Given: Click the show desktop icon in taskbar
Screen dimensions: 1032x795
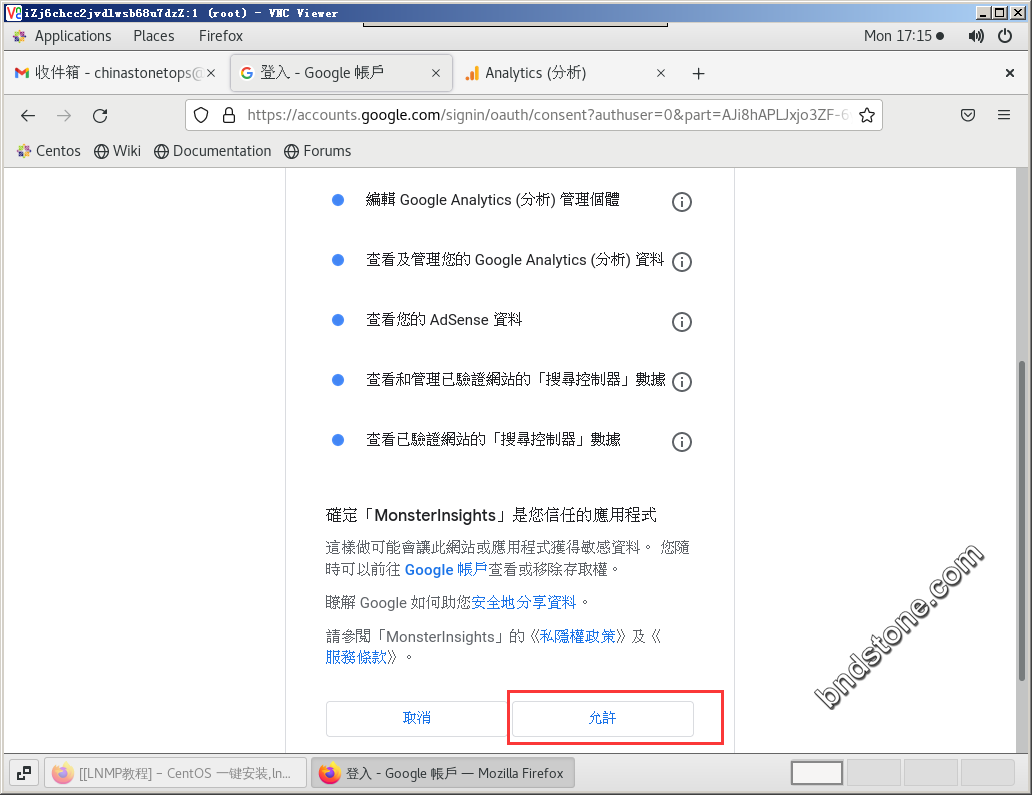Looking at the screenshot, I should (x=24, y=773).
